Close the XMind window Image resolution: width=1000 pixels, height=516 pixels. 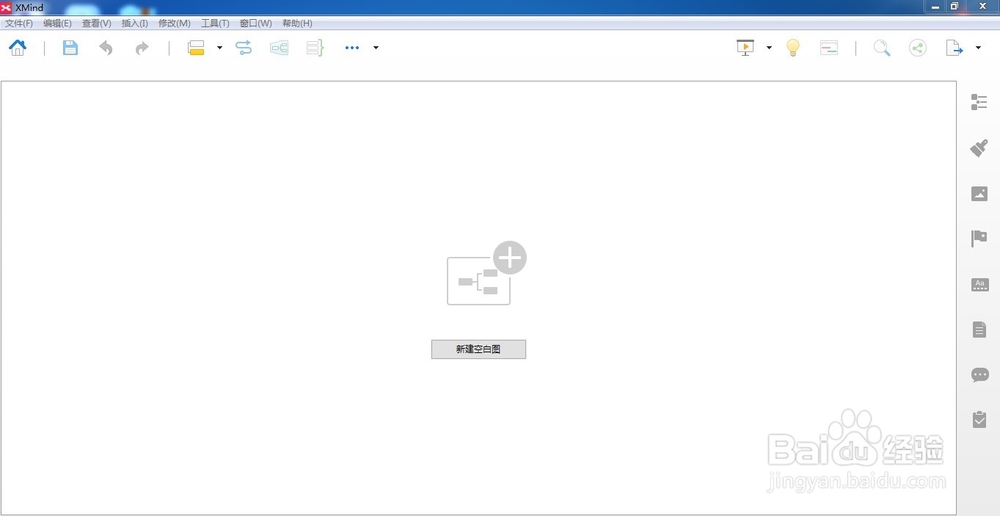pos(982,6)
